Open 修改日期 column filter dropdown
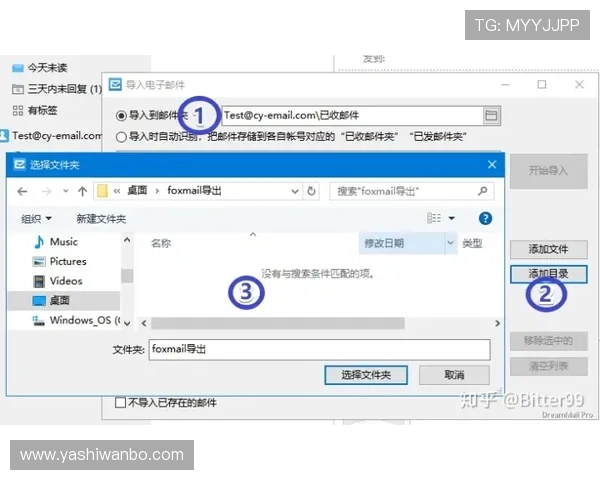 coord(450,243)
